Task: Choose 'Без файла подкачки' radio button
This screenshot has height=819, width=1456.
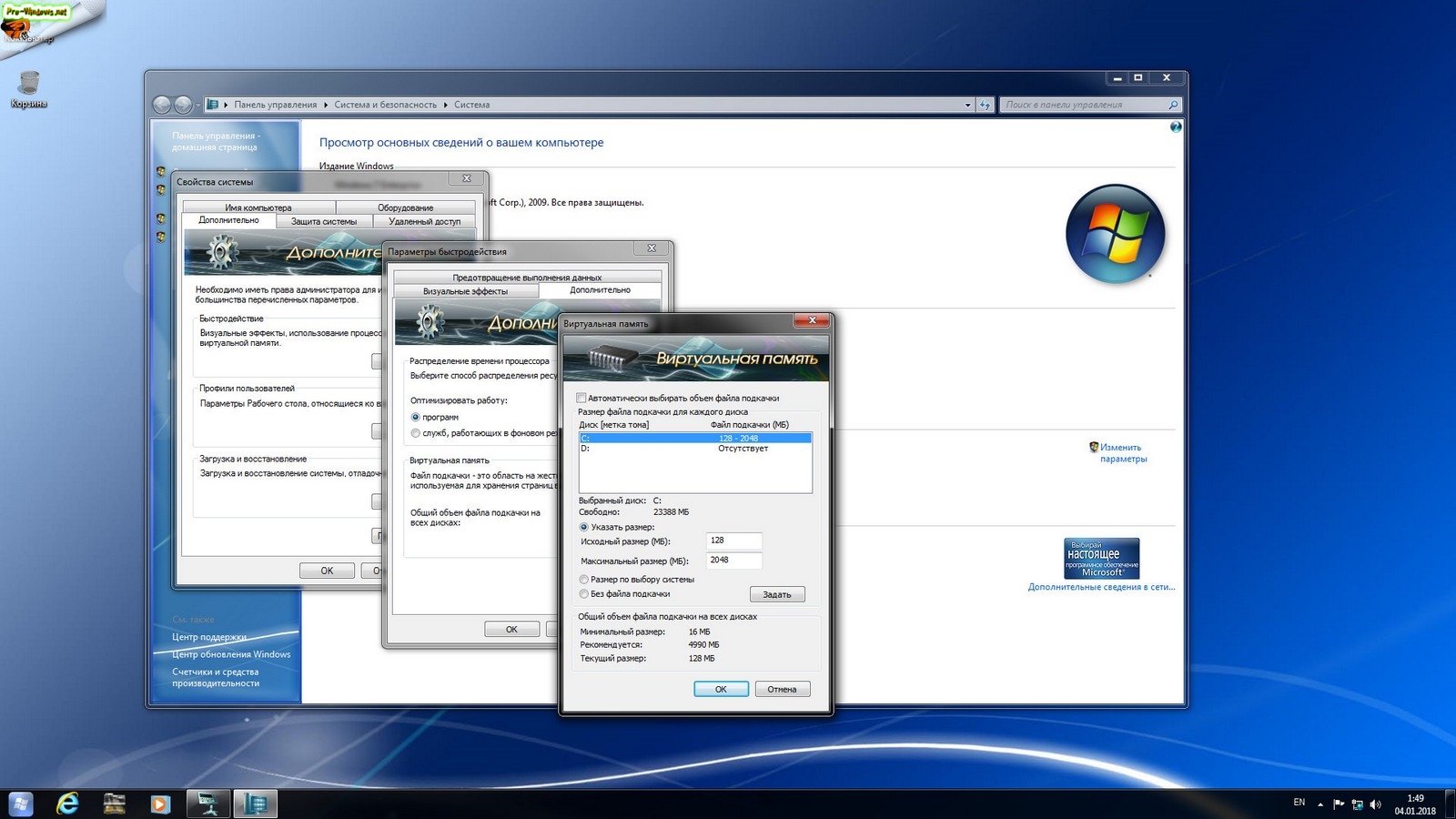Action: point(584,594)
